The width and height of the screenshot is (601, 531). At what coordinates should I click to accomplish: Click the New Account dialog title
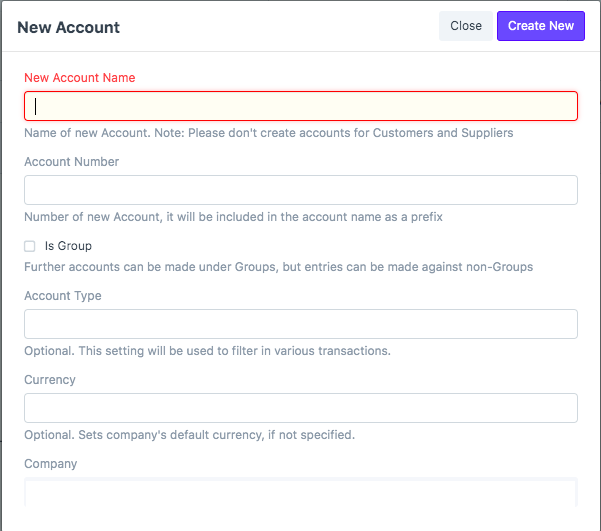click(x=69, y=28)
